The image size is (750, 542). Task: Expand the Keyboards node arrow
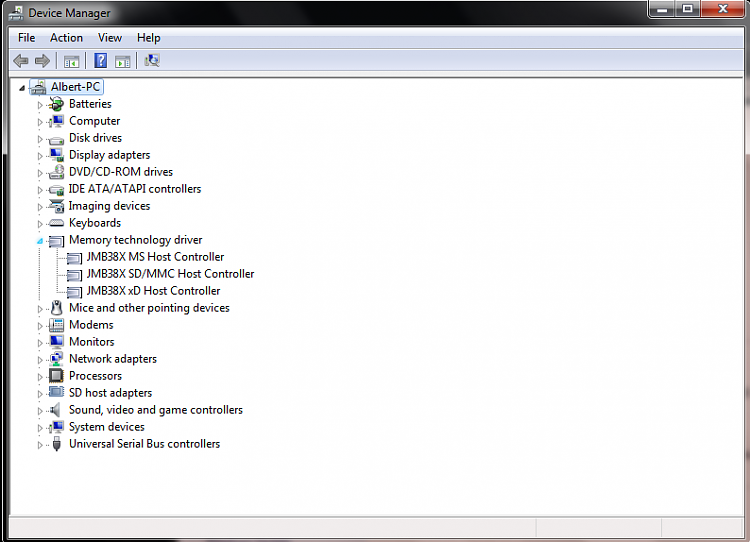(x=40, y=224)
